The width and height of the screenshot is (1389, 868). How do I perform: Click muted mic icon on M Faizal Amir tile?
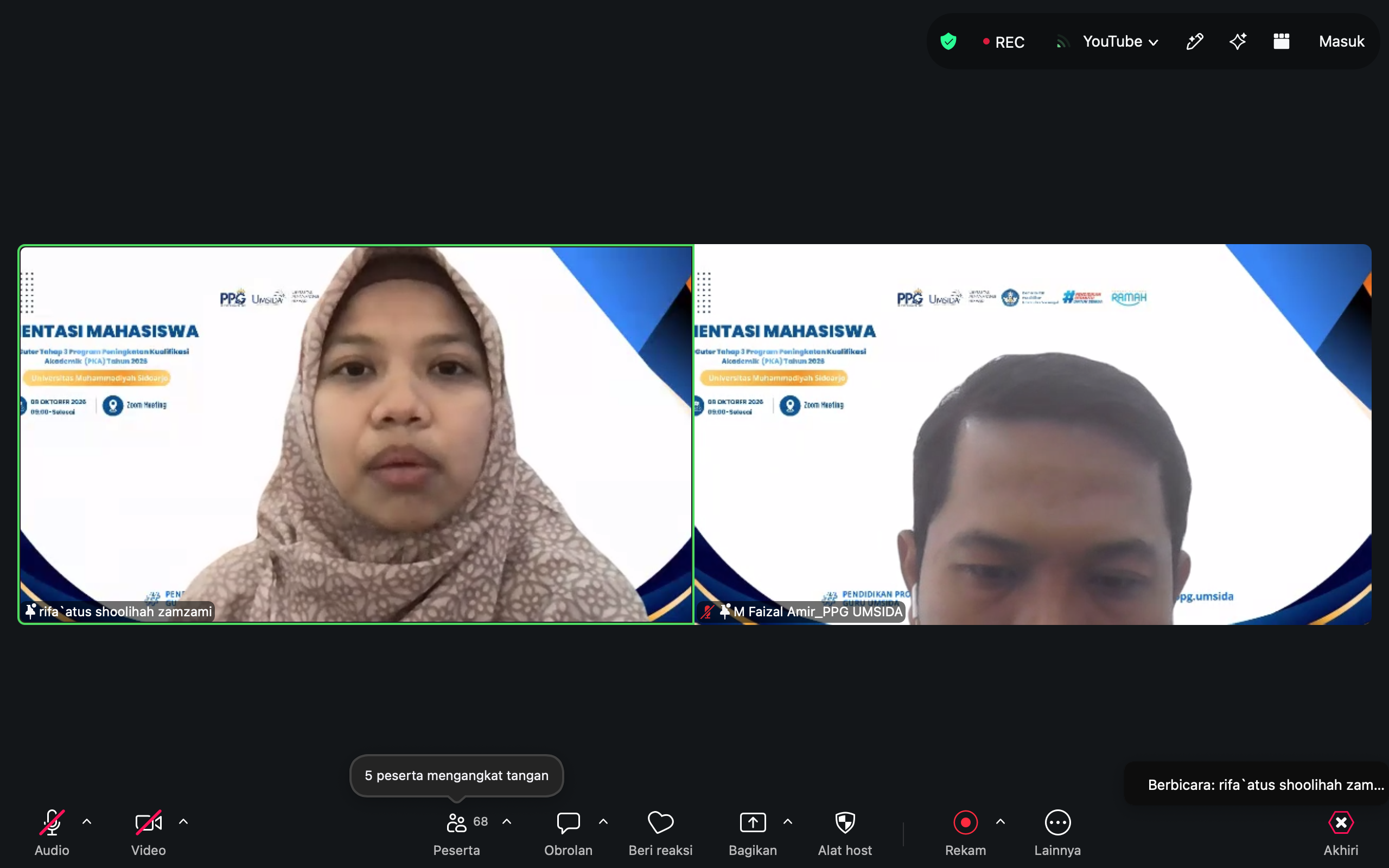707,612
